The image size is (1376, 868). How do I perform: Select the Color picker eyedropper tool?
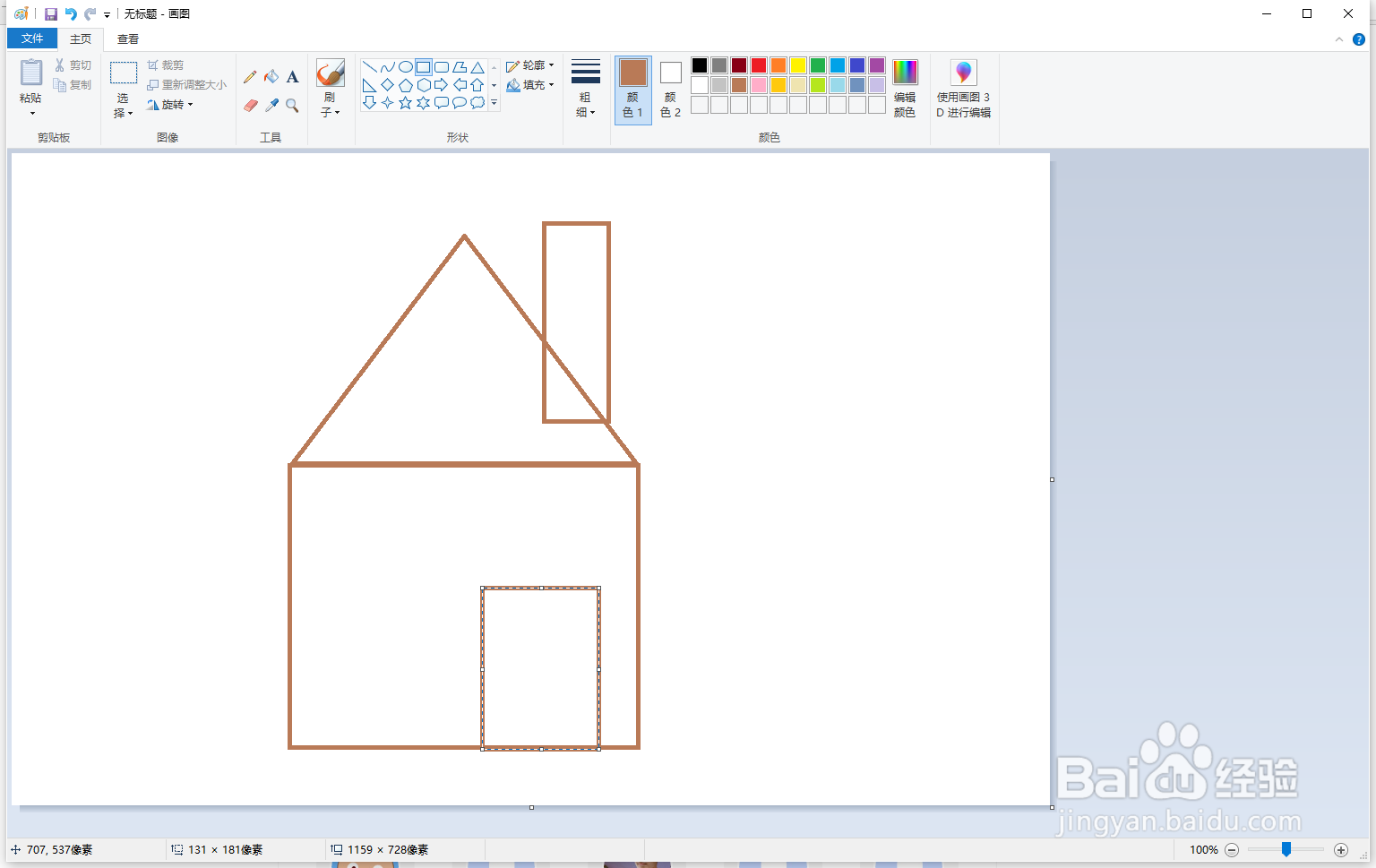pos(271,105)
